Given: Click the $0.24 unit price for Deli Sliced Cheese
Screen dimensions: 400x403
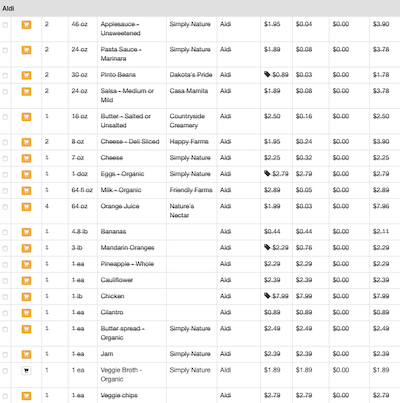Looking at the screenshot, I should [304, 142].
